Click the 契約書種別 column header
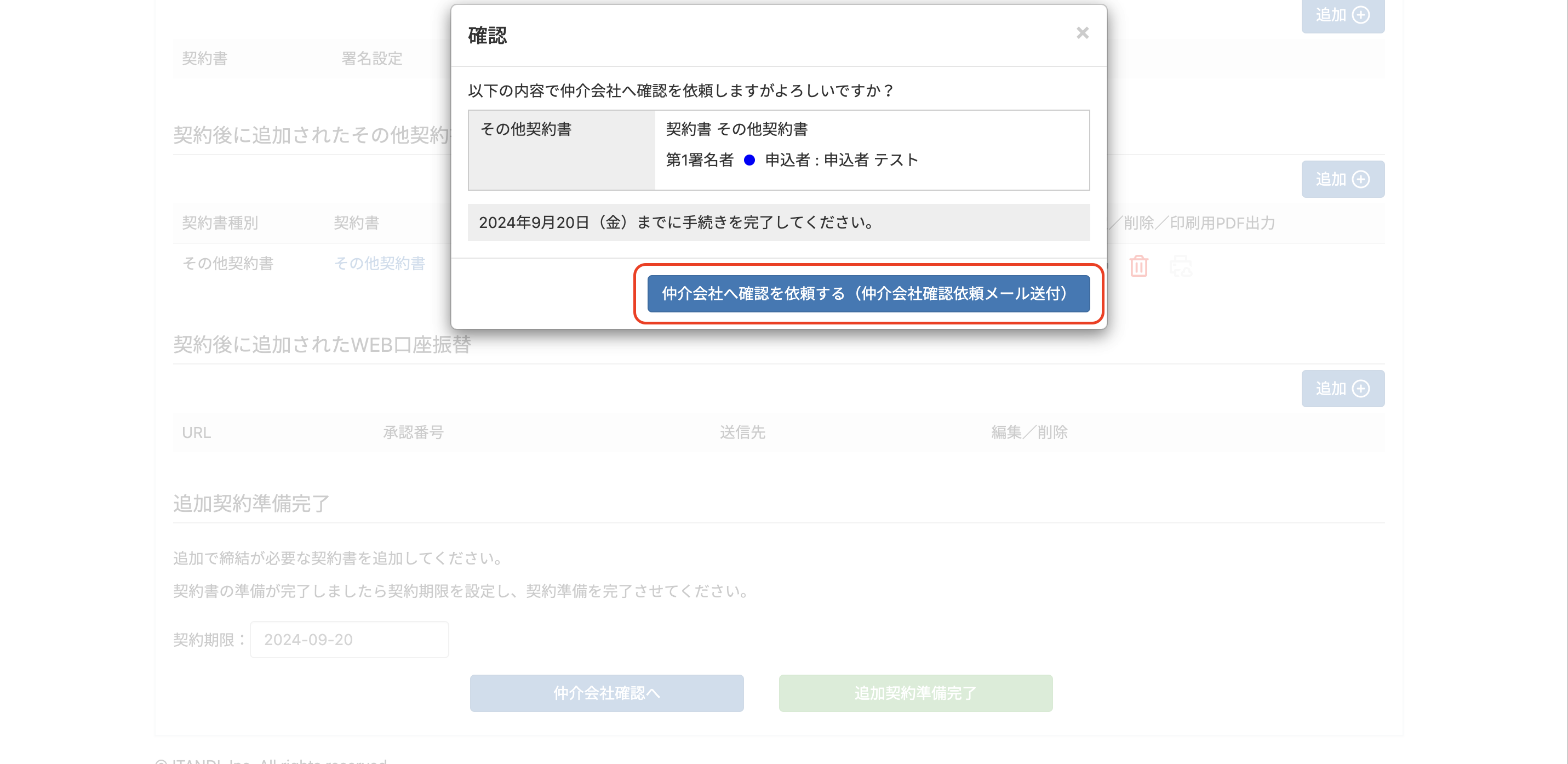 tap(220, 223)
